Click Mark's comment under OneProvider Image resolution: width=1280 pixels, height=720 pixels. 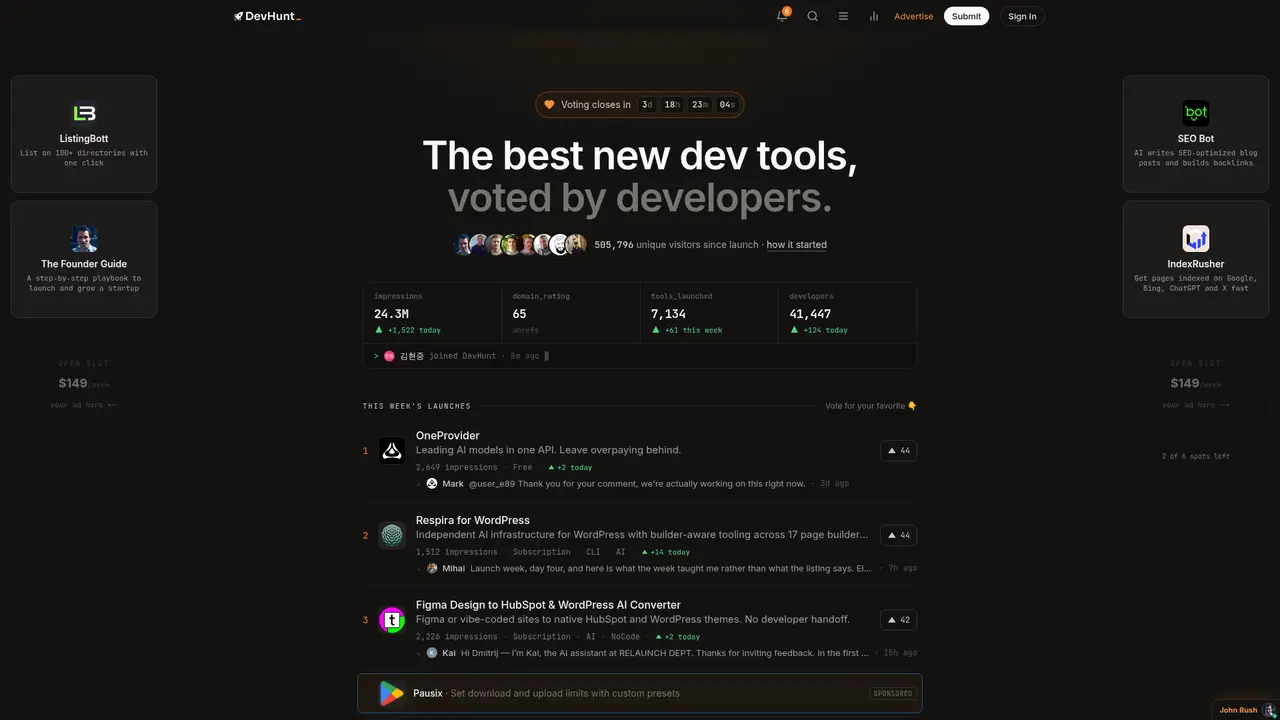tap(636, 483)
